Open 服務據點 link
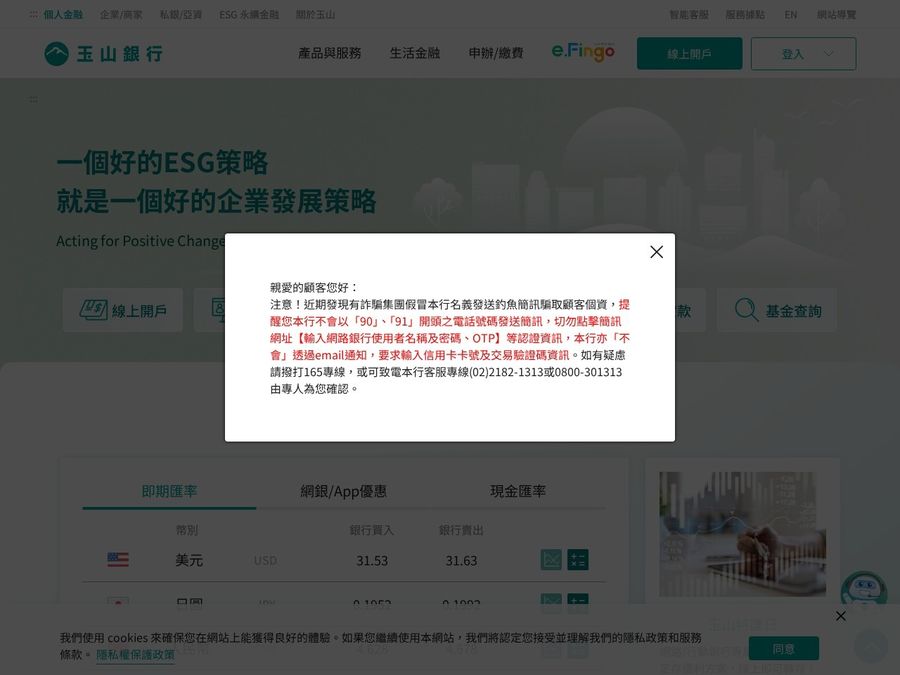The width and height of the screenshot is (900, 675). 745,14
